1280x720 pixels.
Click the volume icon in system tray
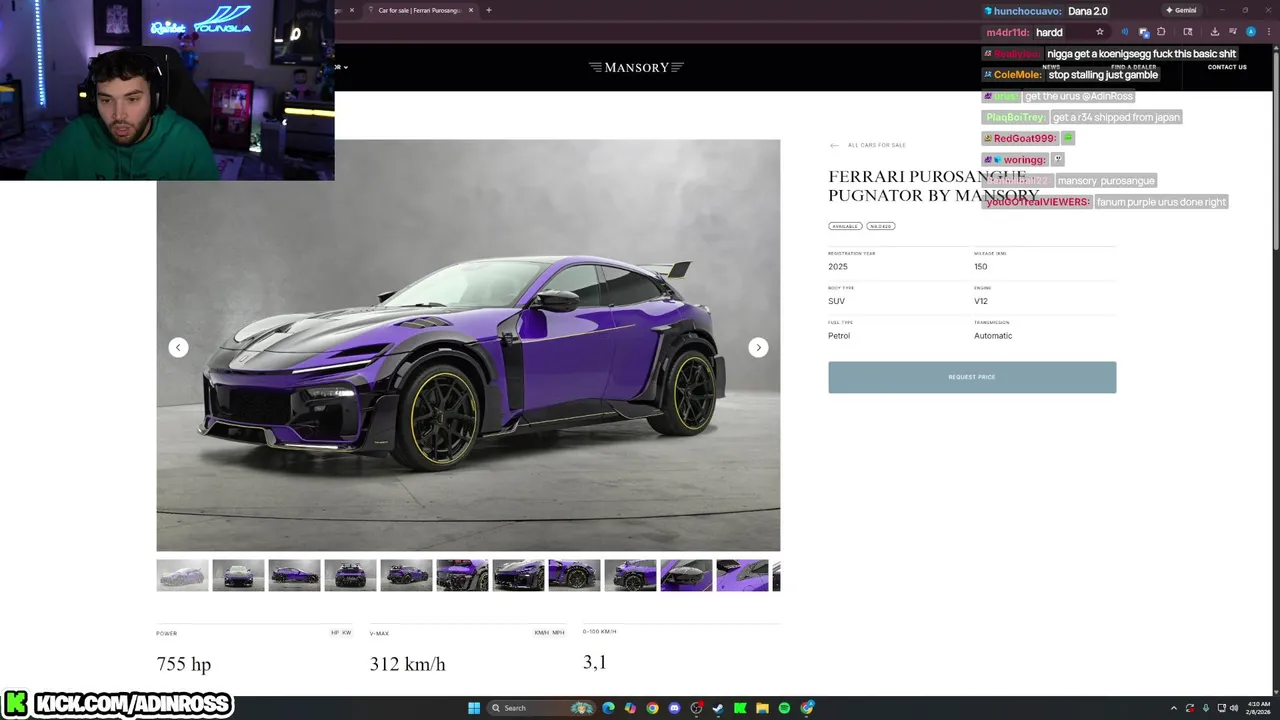click(1233, 708)
